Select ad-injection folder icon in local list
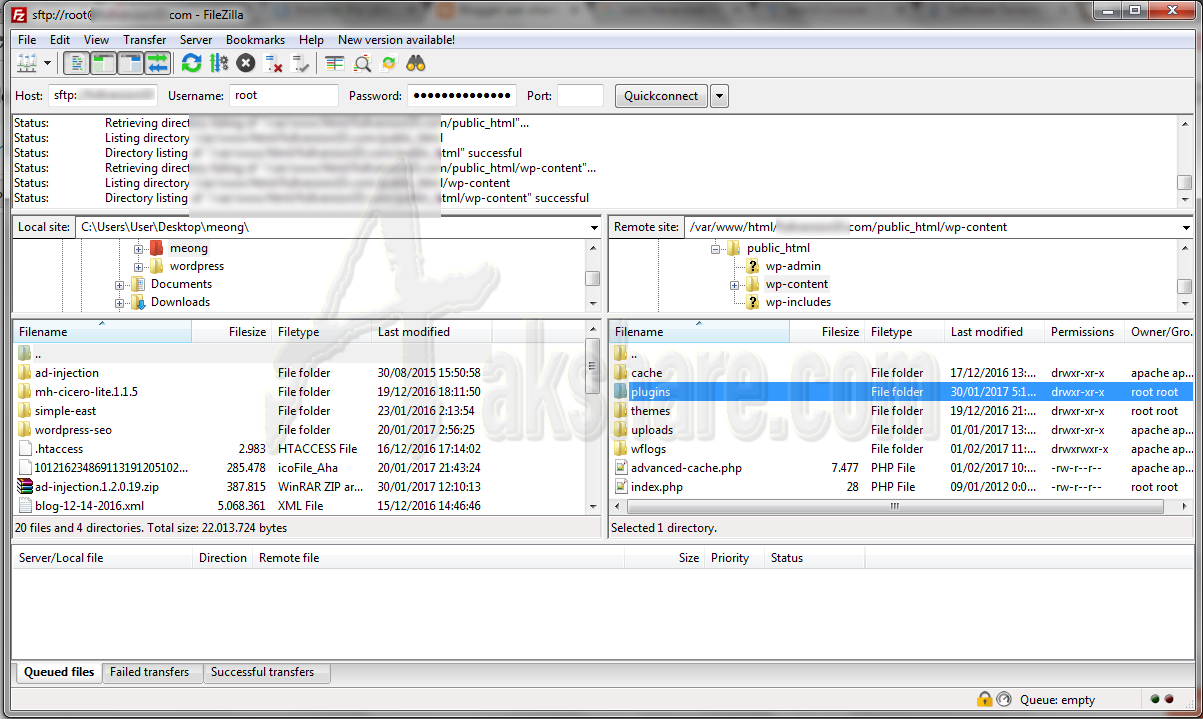This screenshot has width=1203, height=719. click(x=25, y=373)
